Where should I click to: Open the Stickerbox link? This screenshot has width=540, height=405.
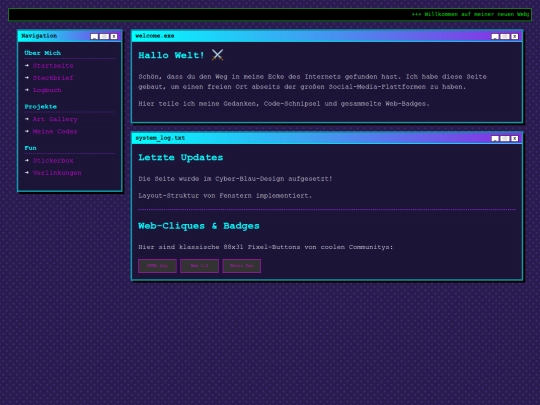tap(53, 160)
